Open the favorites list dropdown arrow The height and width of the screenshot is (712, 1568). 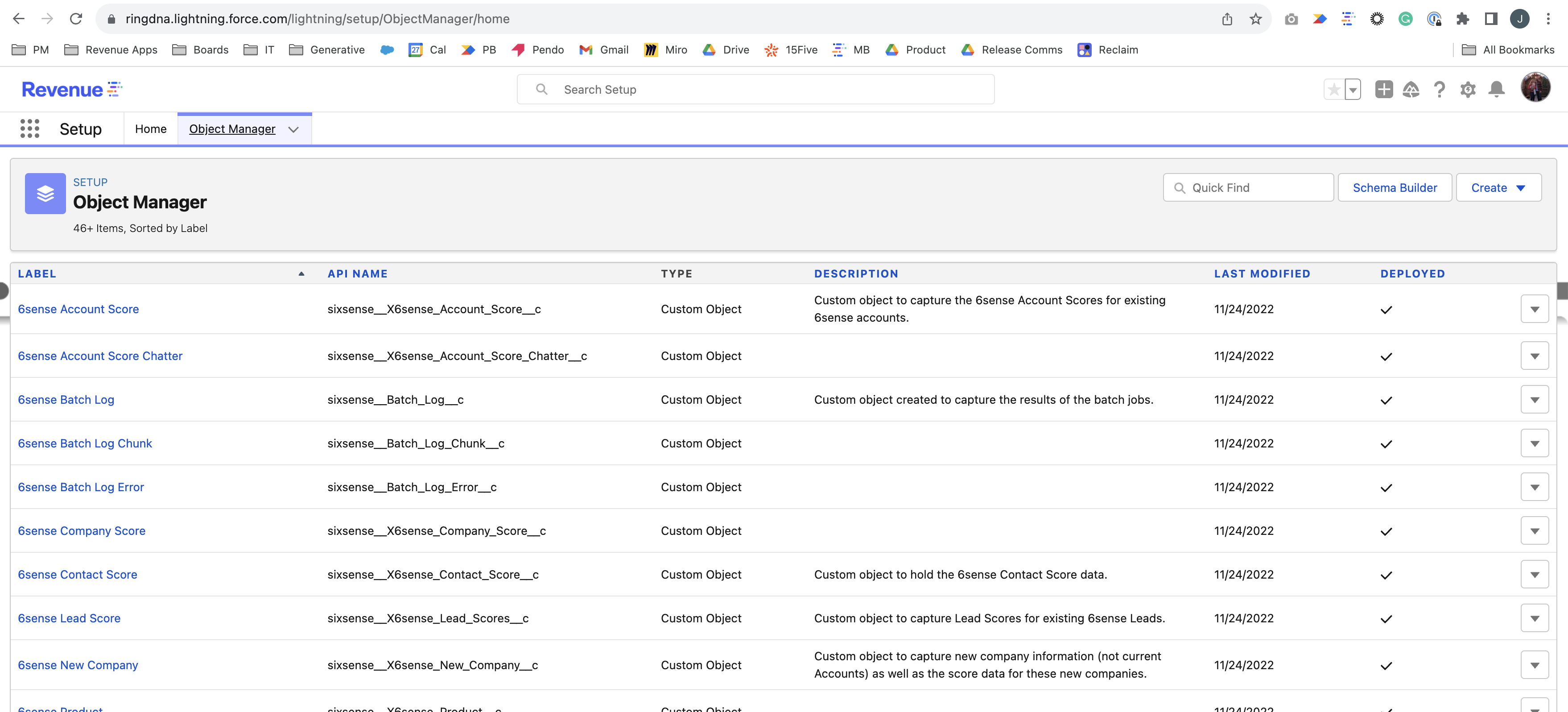pos(1353,90)
